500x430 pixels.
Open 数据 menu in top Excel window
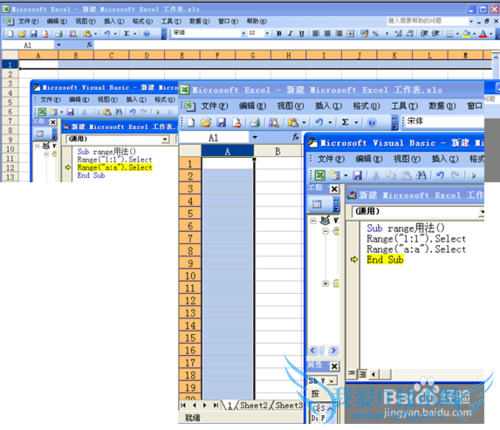199,21
